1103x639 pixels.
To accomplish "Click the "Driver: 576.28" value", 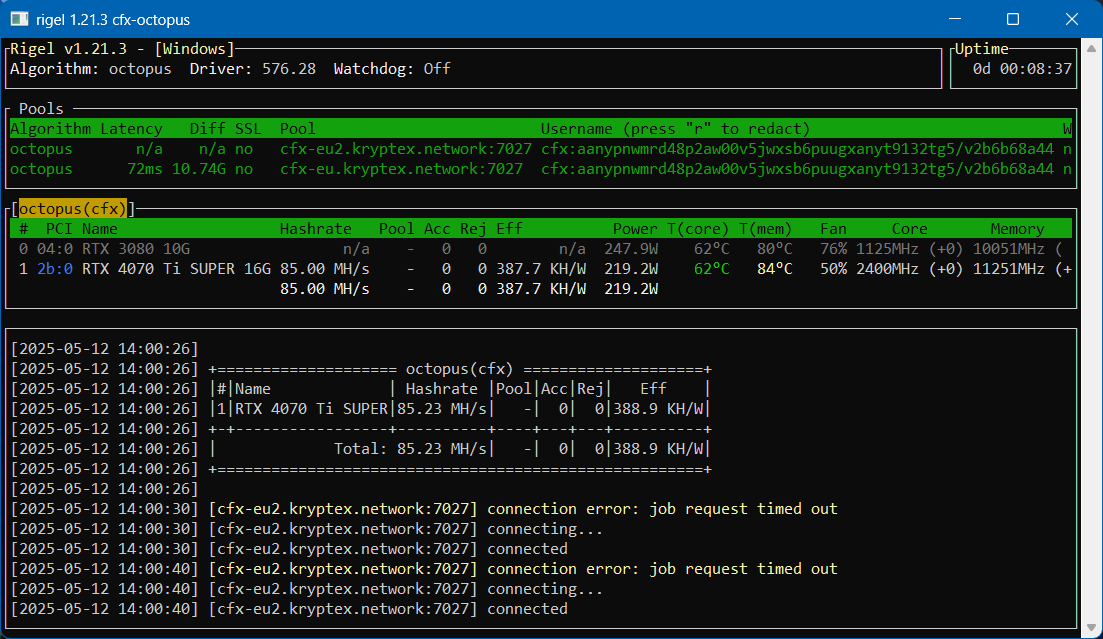I will pyautogui.click(x=253, y=69).
